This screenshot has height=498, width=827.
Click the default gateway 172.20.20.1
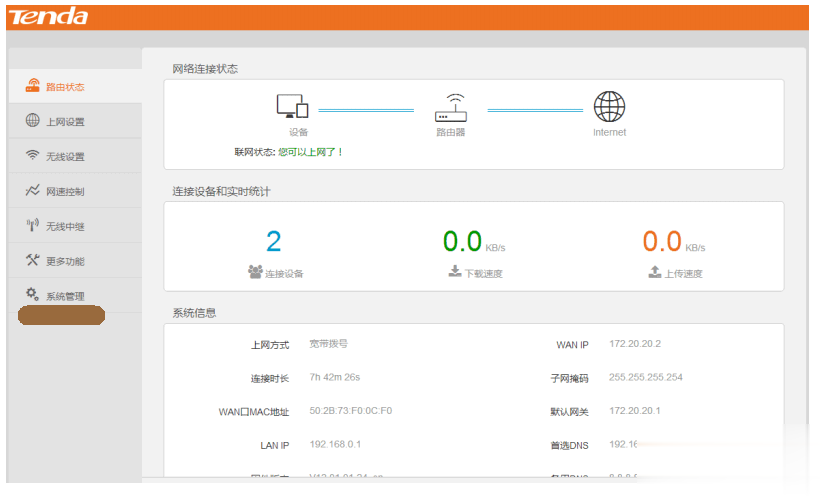[634, 410]
